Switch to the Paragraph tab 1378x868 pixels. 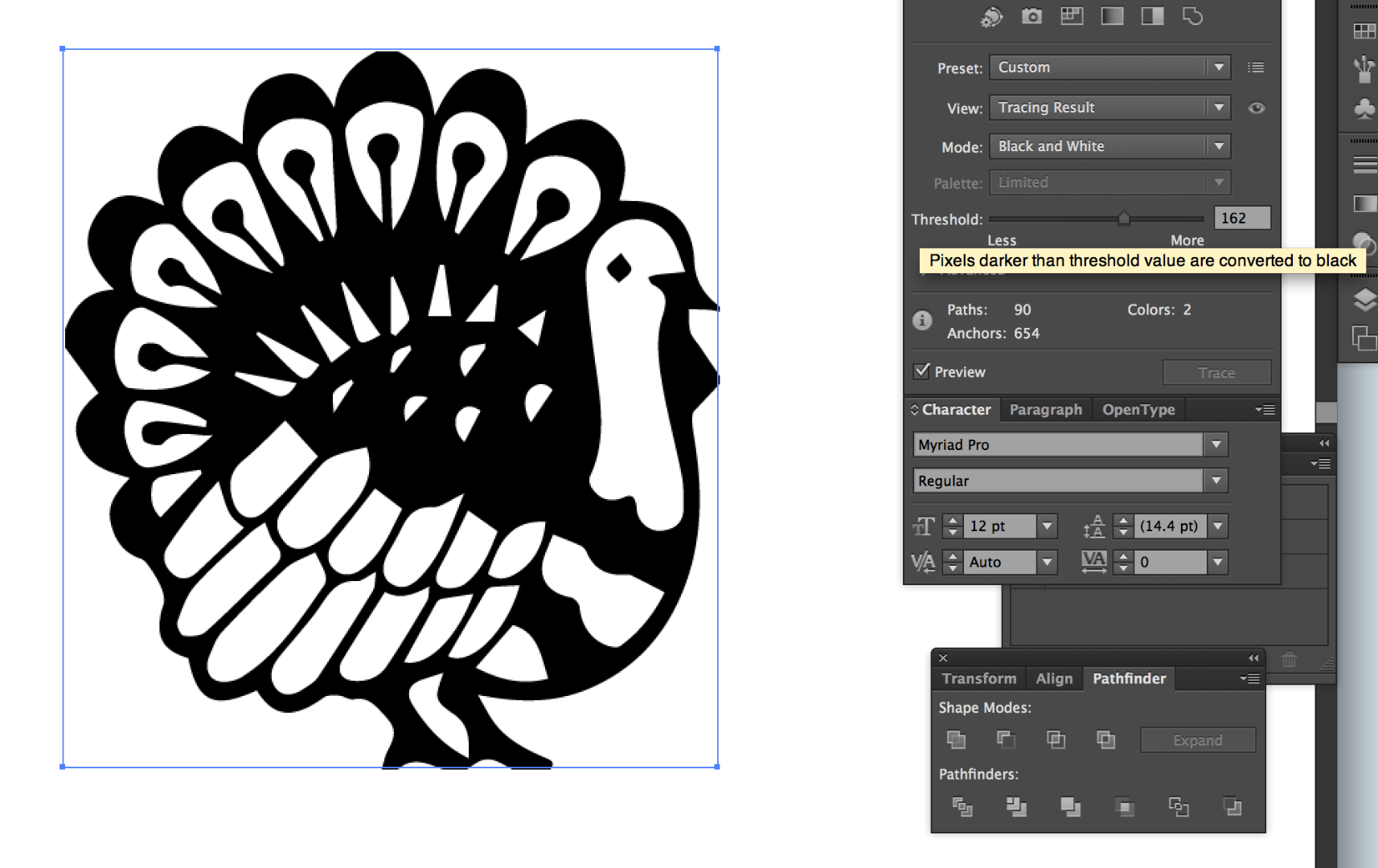1046,410
